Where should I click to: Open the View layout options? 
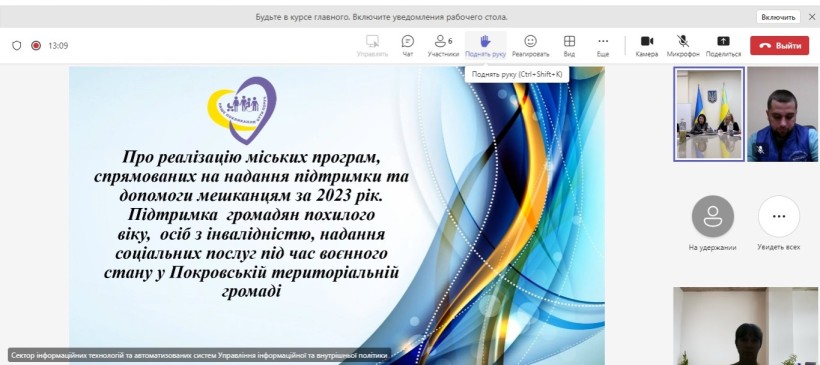569,41
